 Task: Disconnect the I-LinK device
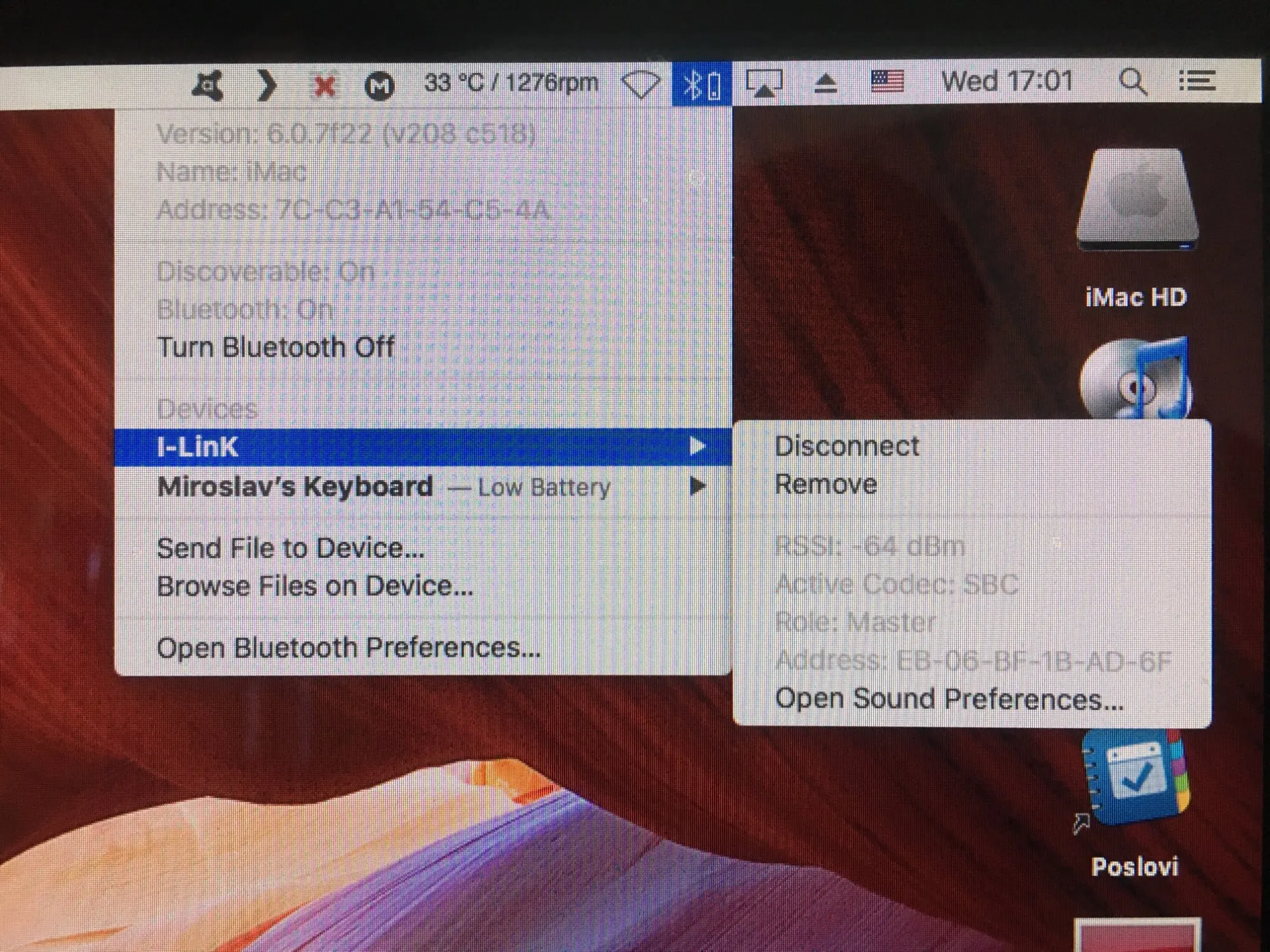(x=846, y=446)
